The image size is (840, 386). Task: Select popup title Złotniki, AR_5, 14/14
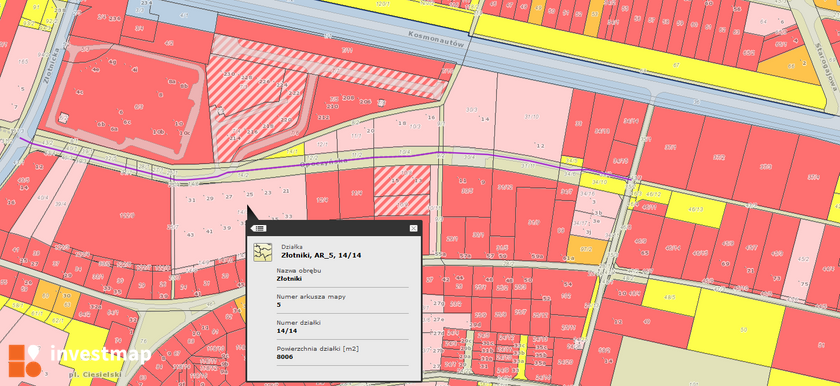pyautogui.click(x=321, y=255)
